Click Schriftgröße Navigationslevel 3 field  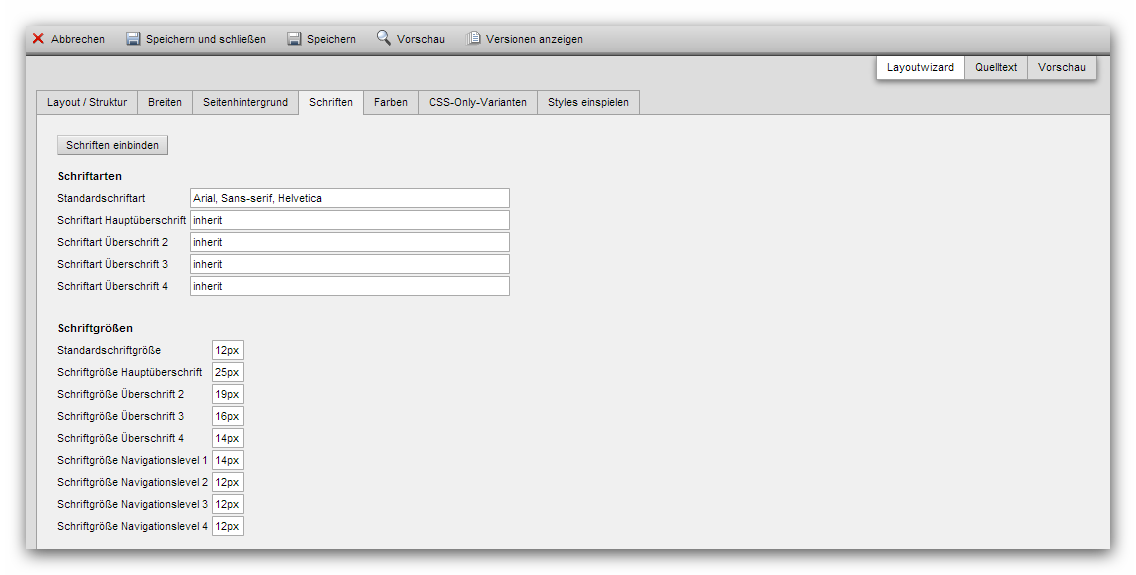(x=227, y=504)
